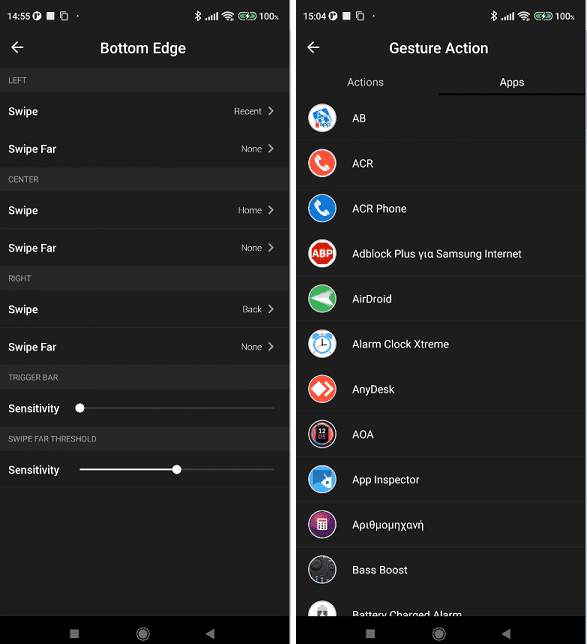Tap recents square in left phone navbar

74,633
